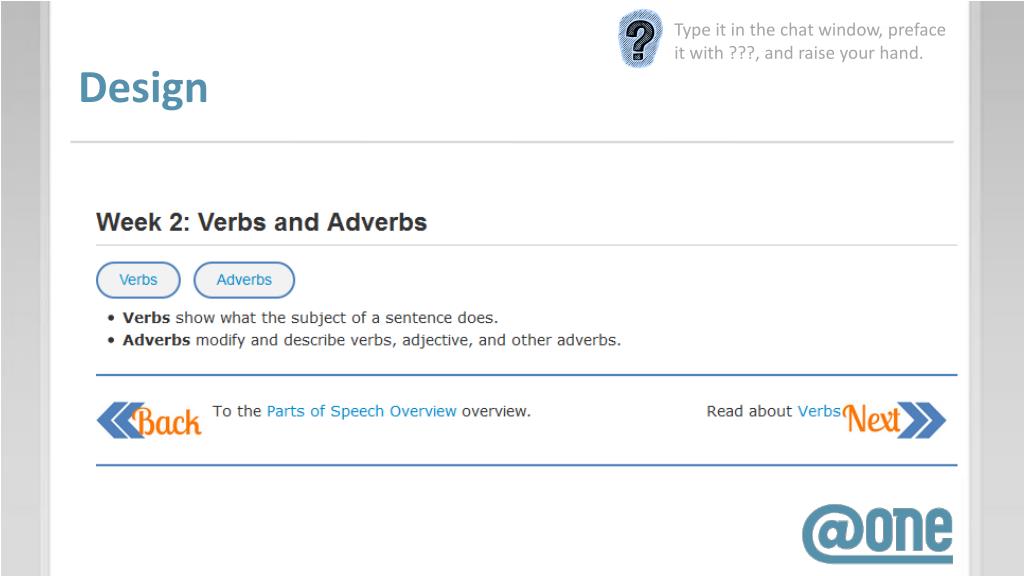Image resolution: width=1024 pixels, height=576 pixels.
Task: Select the Verbs pill button
Action: tap(138, 280)
